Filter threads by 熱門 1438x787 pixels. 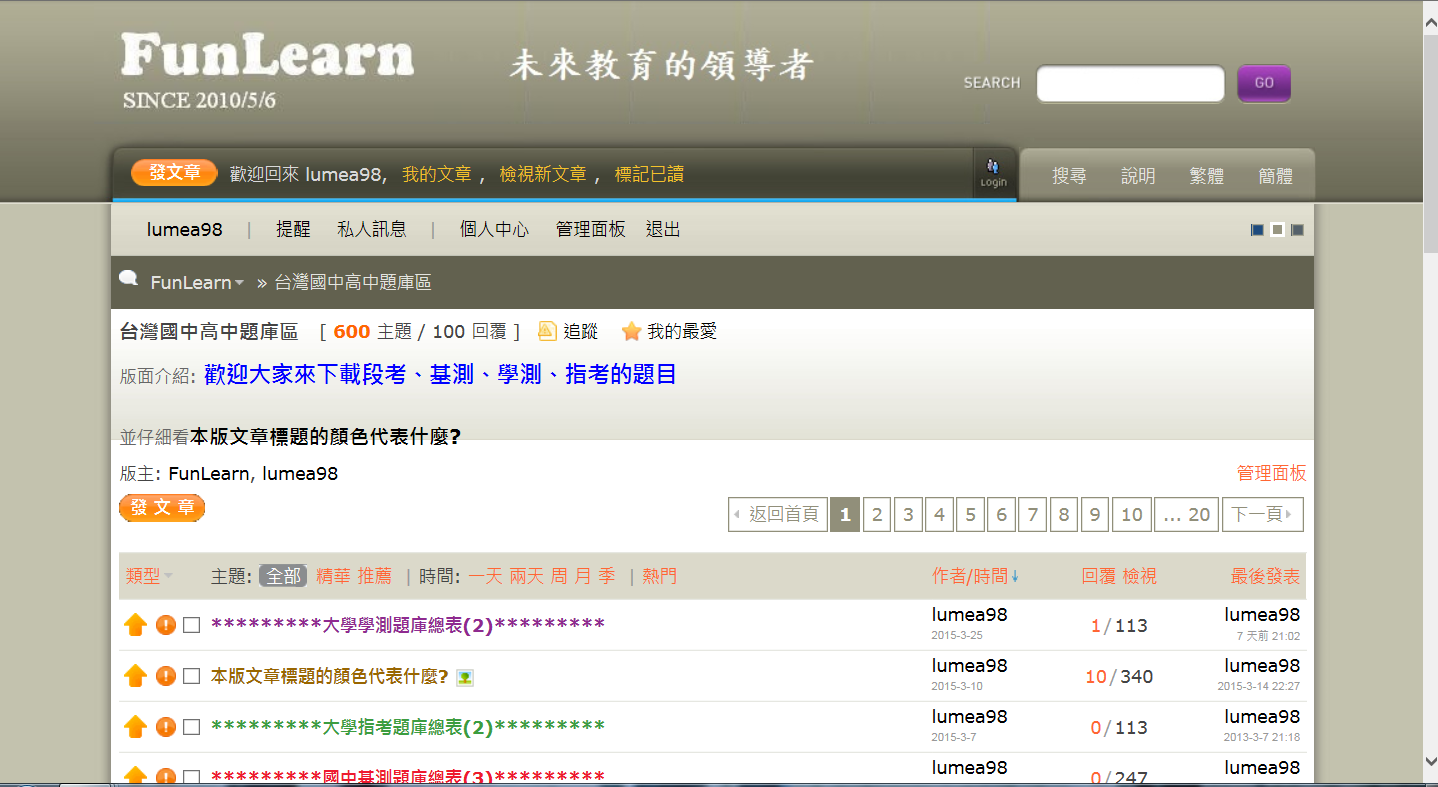660,576
